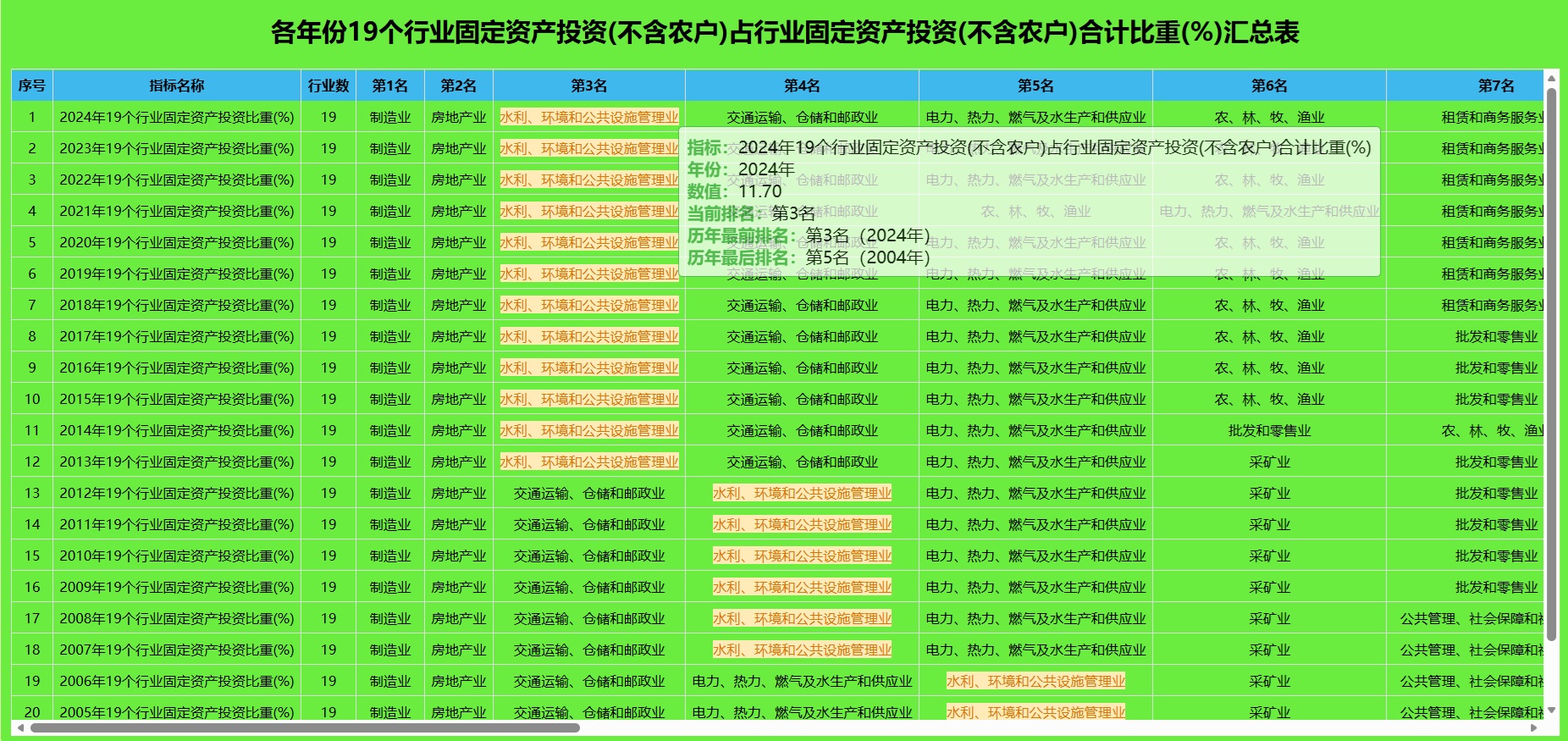Click 交通运输、仓储和邮政业 in 2012 row
The height and width of the screenshot is (741, 1568).
coord(589,494)
